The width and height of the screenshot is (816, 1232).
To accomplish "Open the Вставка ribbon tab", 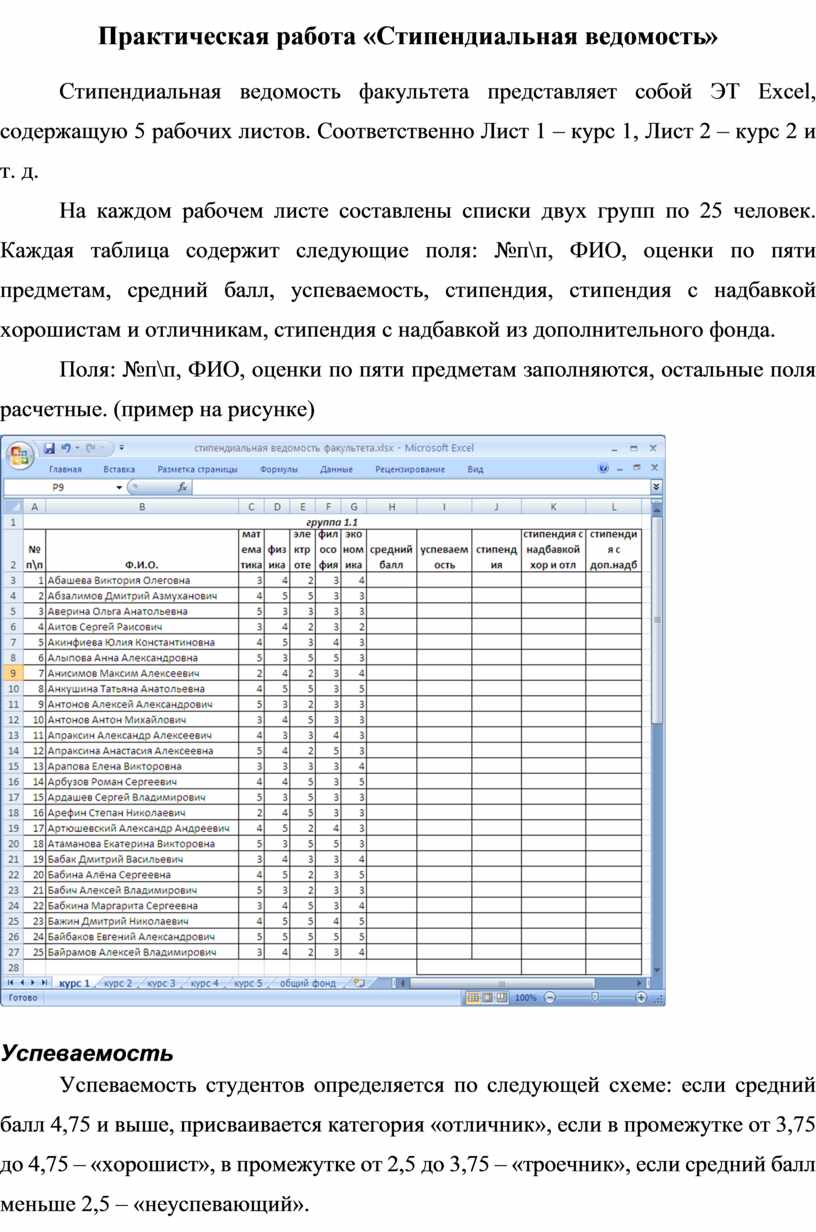I will click(x=119, y=469).
